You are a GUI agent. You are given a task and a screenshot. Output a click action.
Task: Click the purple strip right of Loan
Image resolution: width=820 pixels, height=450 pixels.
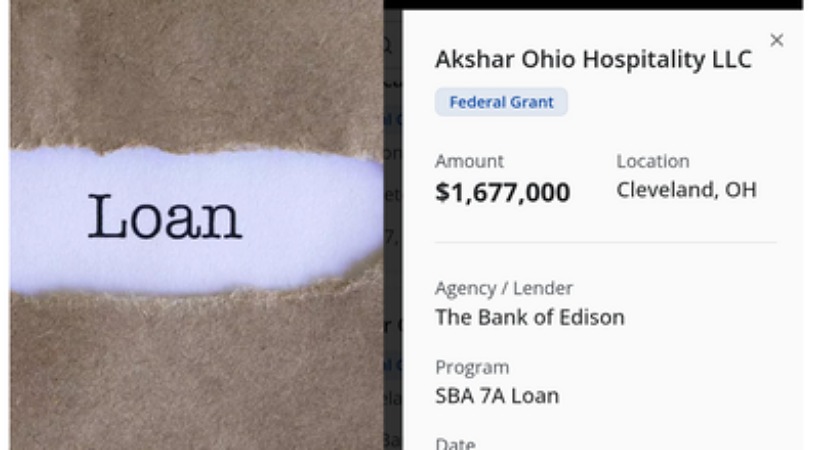pyautogui.click(x=310, y=215)
